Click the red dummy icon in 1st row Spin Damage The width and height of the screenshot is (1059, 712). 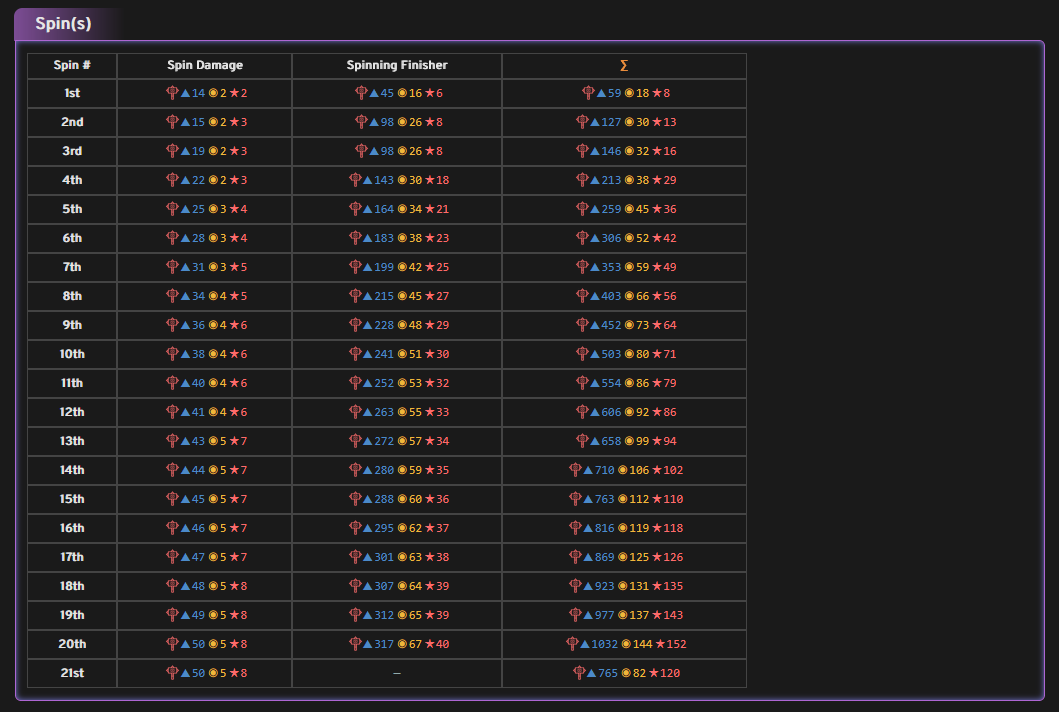[x=172, y=93]
